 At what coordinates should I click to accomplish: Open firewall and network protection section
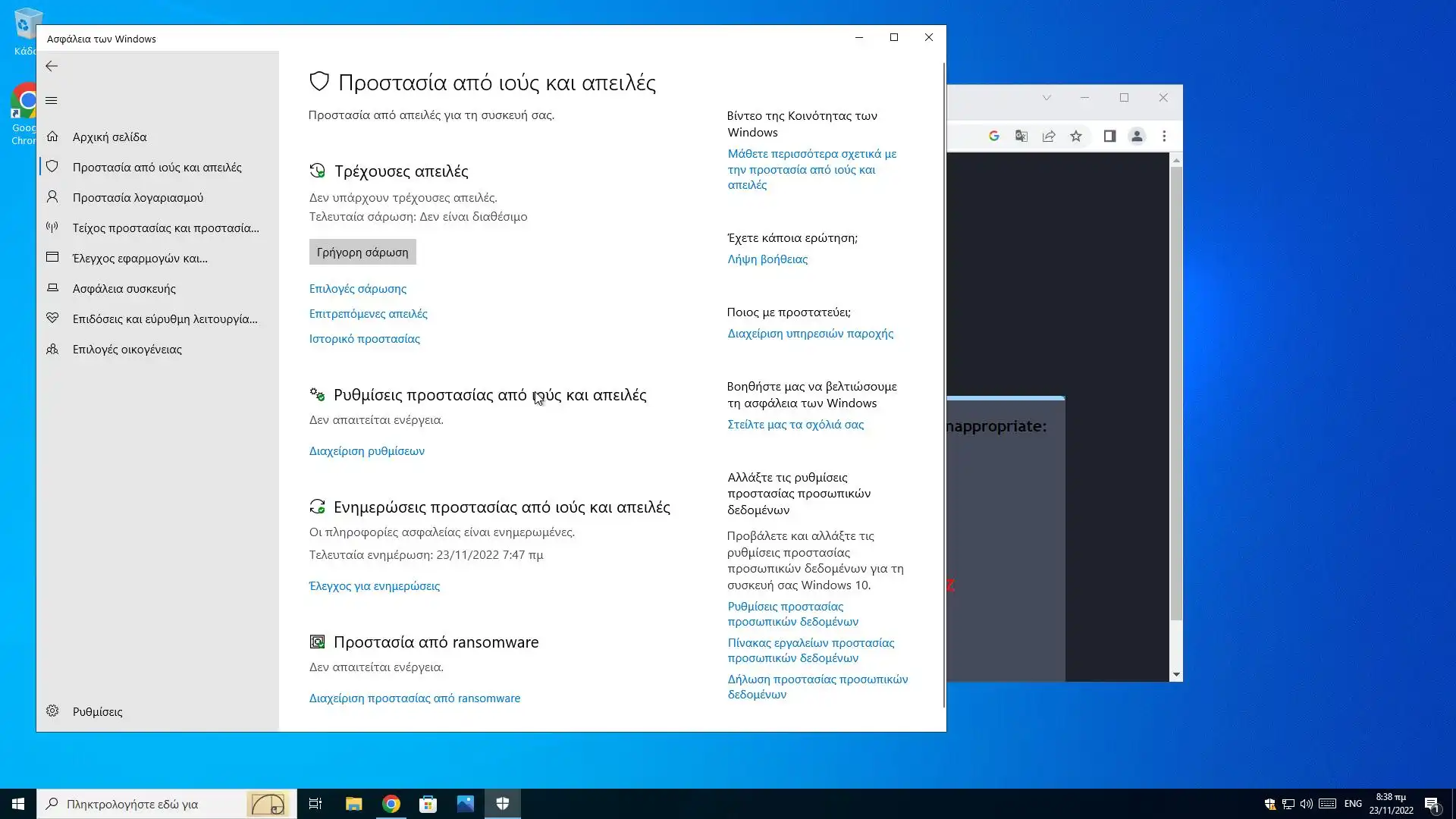[165, 228]
